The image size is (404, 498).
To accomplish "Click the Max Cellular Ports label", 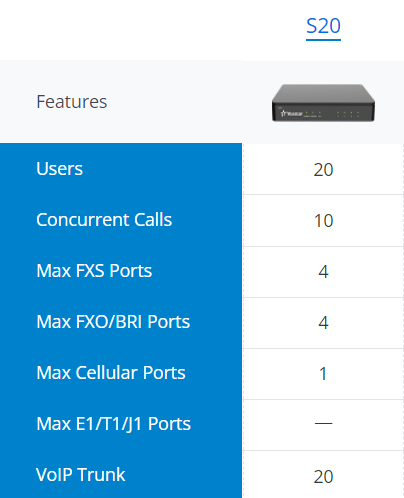I will pos(111,373).
